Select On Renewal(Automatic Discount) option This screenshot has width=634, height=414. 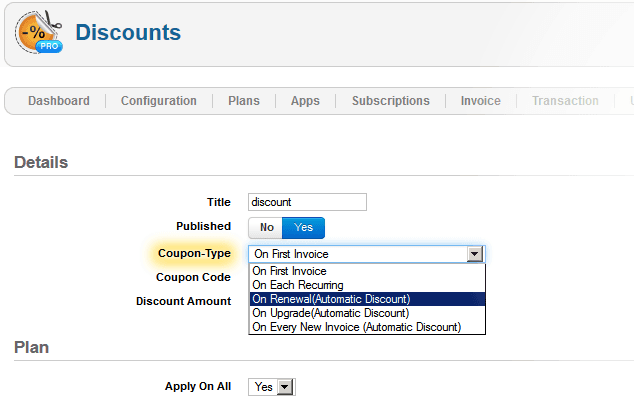(367, 299)
